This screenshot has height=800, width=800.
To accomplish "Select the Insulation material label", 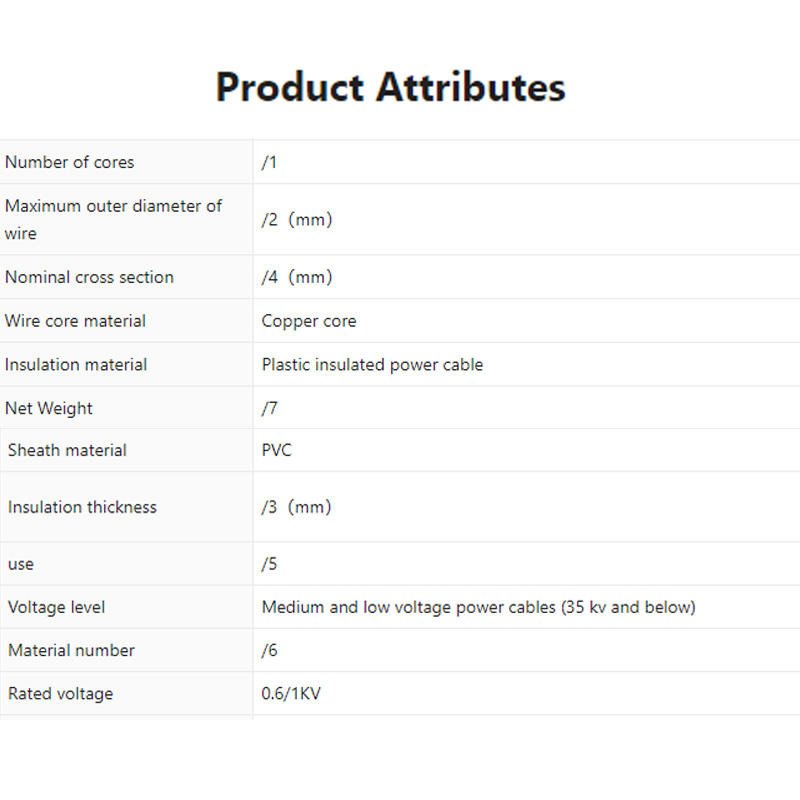I will 76,365.
